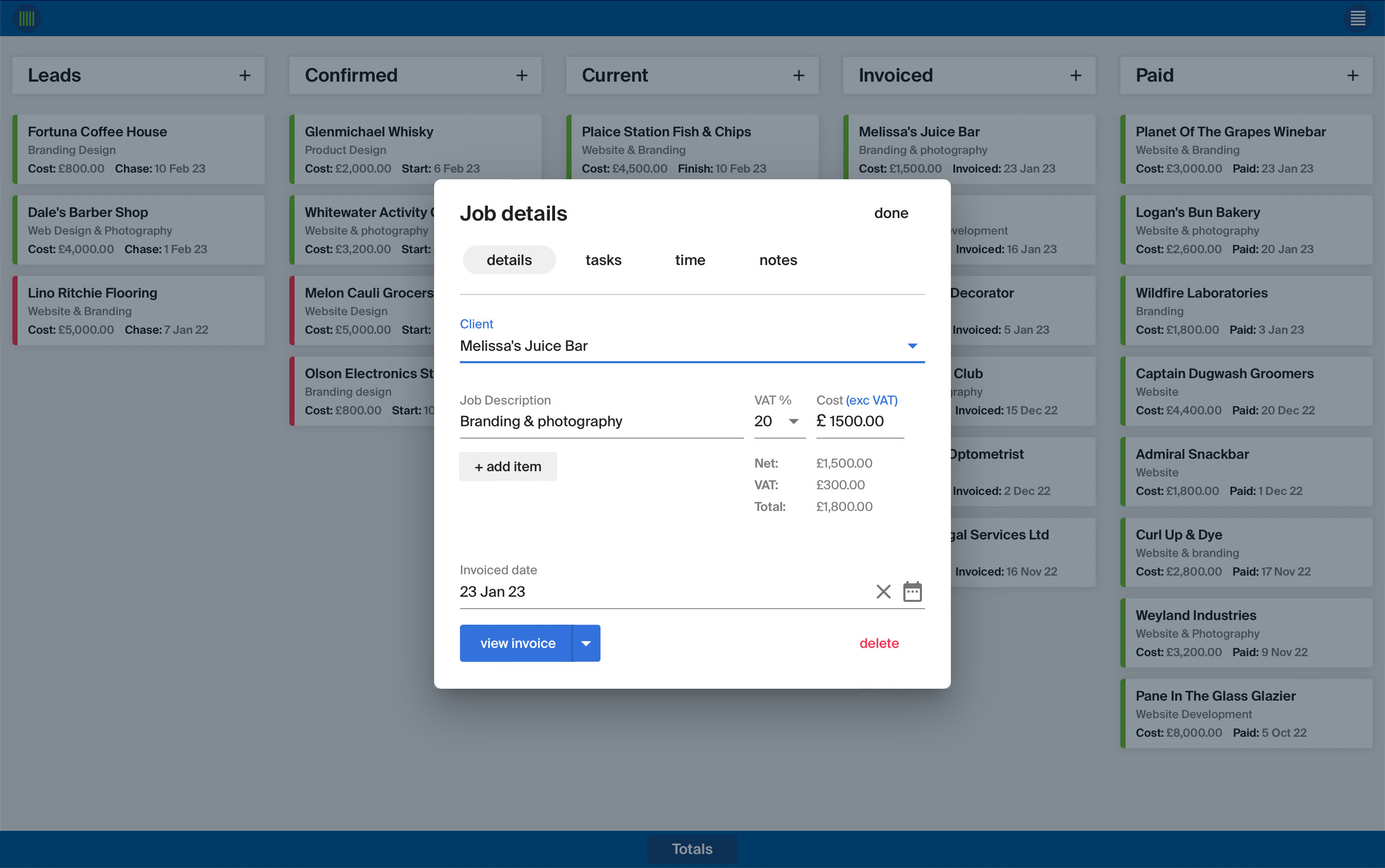Delete this job with the delete link
Viewport: 1385px width, 868px height.
point(879,643)
